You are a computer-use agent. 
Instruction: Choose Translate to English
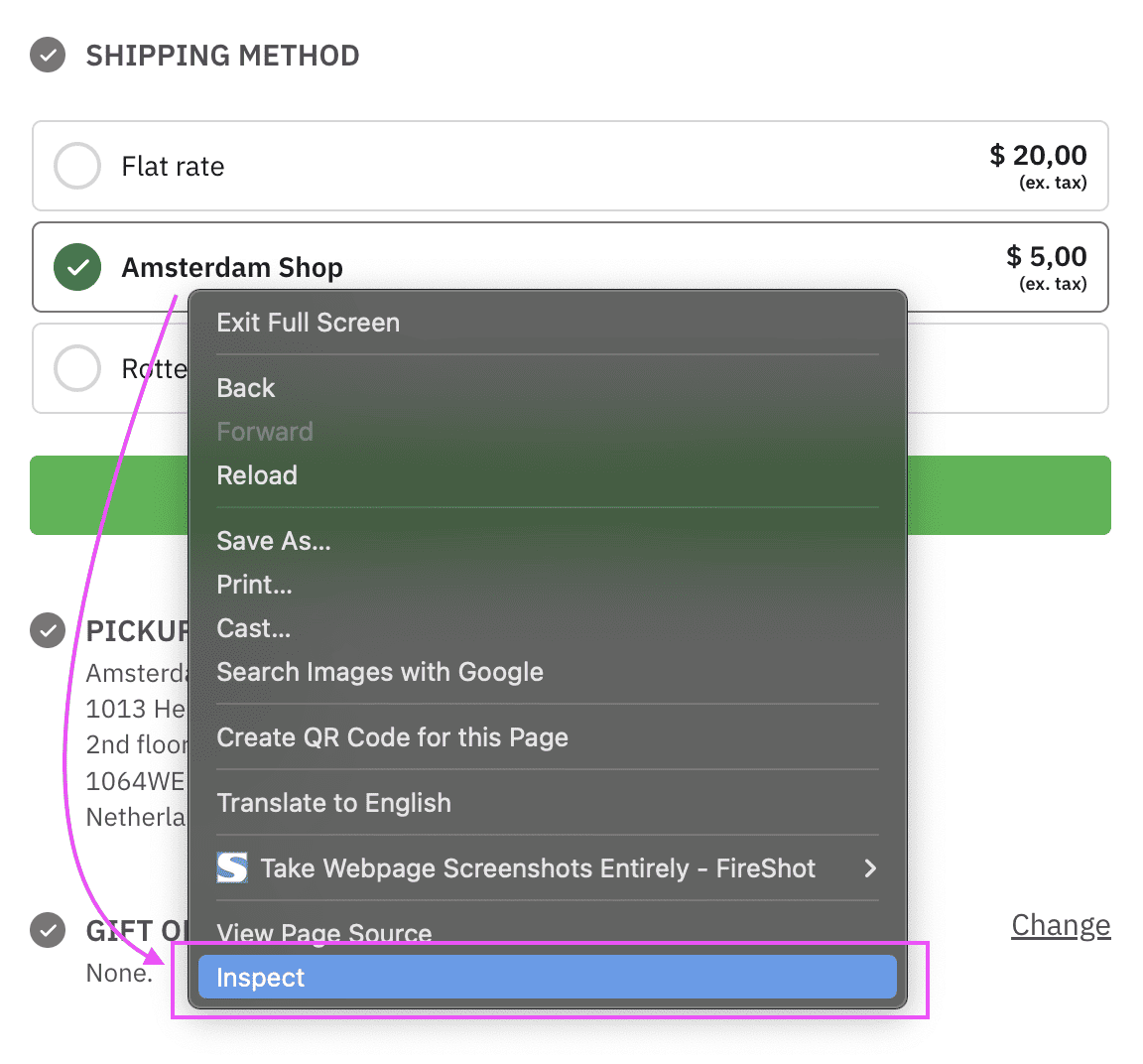(x=335, y=803)
